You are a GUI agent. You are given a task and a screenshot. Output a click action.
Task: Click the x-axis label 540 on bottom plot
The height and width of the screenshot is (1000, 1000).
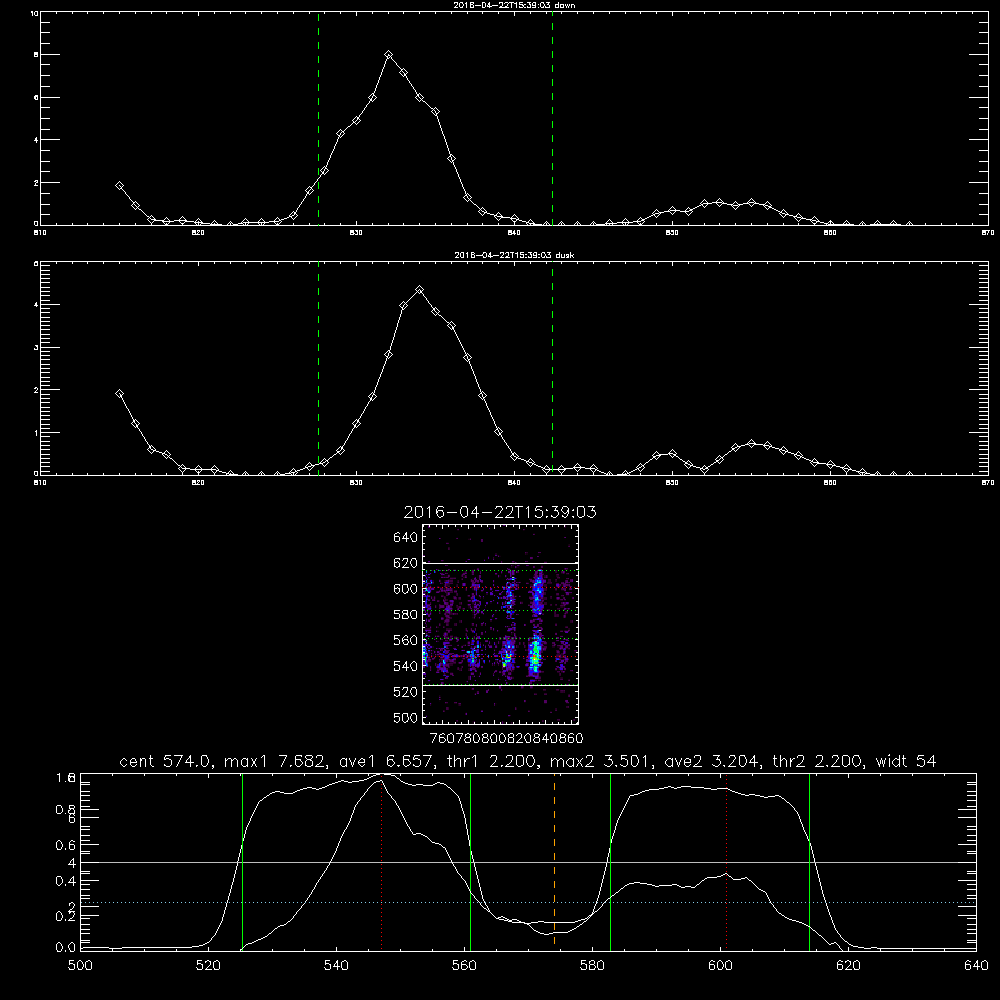point(336,966)
